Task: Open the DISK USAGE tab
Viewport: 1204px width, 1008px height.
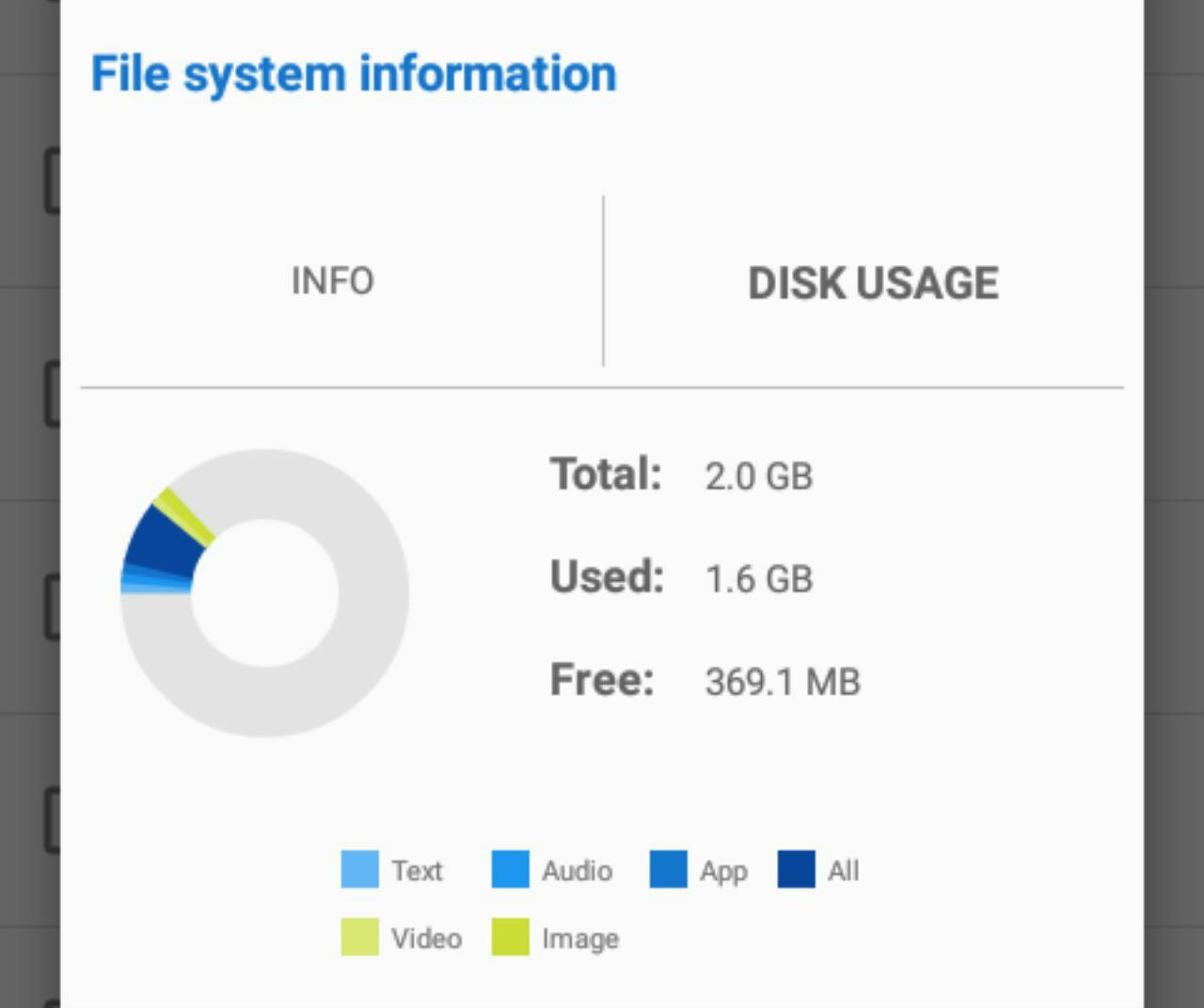Action: [873, 283]
